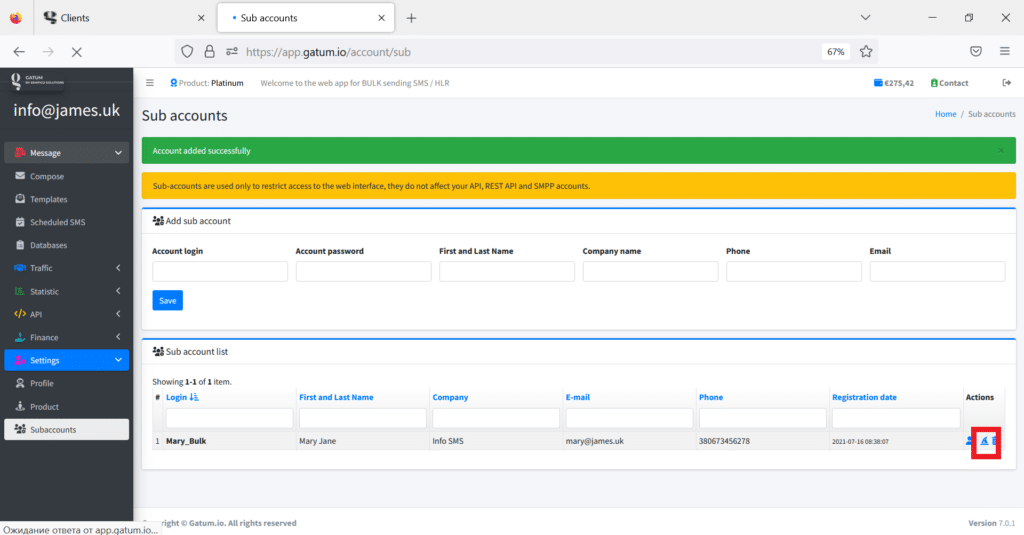
Task: Click the Mary_Bulk login cell
Action: pos(185,441)
